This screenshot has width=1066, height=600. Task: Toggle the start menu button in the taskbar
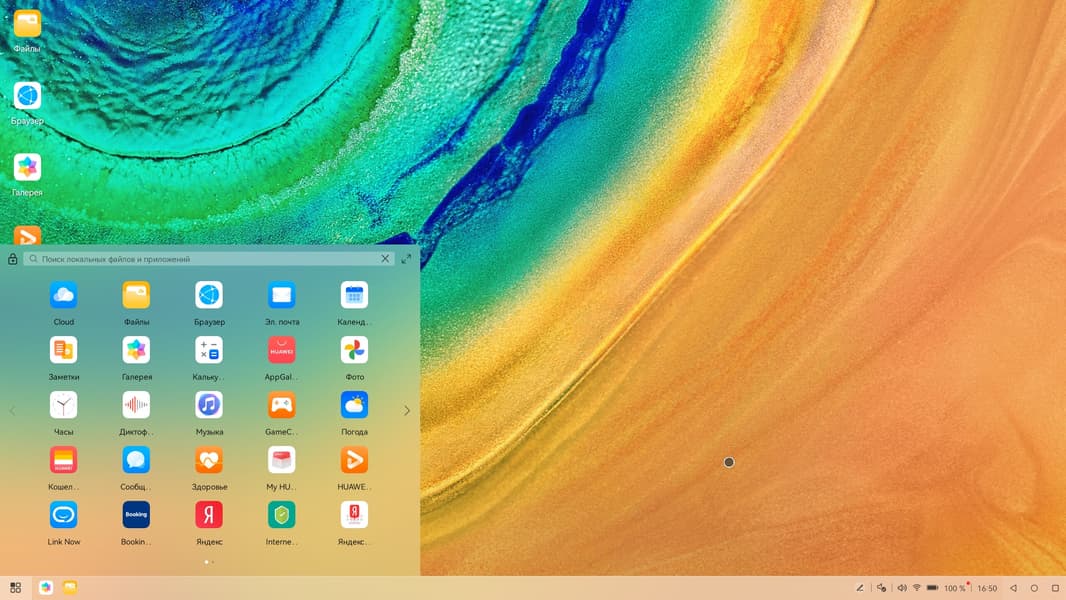[16, 588]
